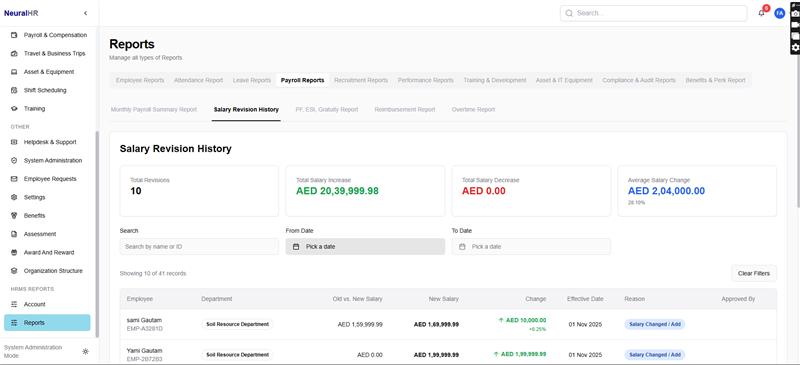Click the Search by name or ID field
Screen dimensions: 800x365
click(199, 247)
